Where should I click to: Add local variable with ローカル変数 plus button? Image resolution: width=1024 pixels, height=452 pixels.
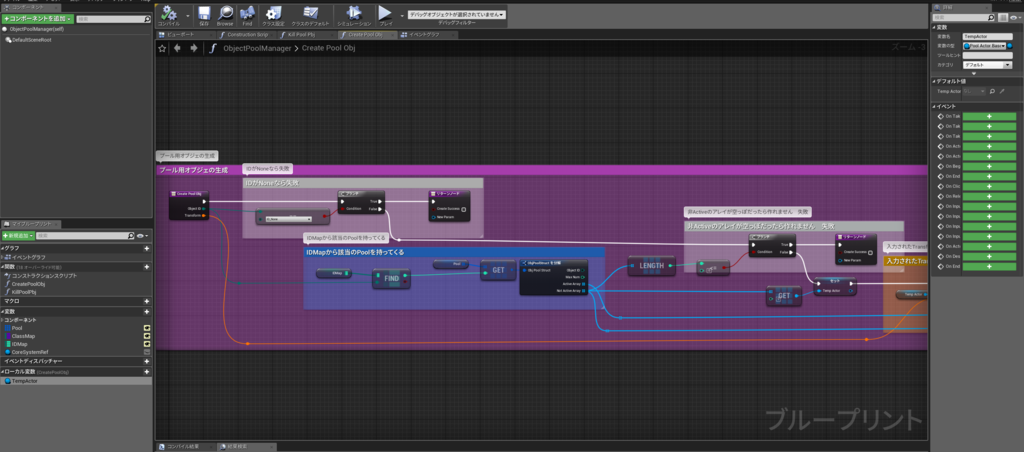click(x=146, y=372)
